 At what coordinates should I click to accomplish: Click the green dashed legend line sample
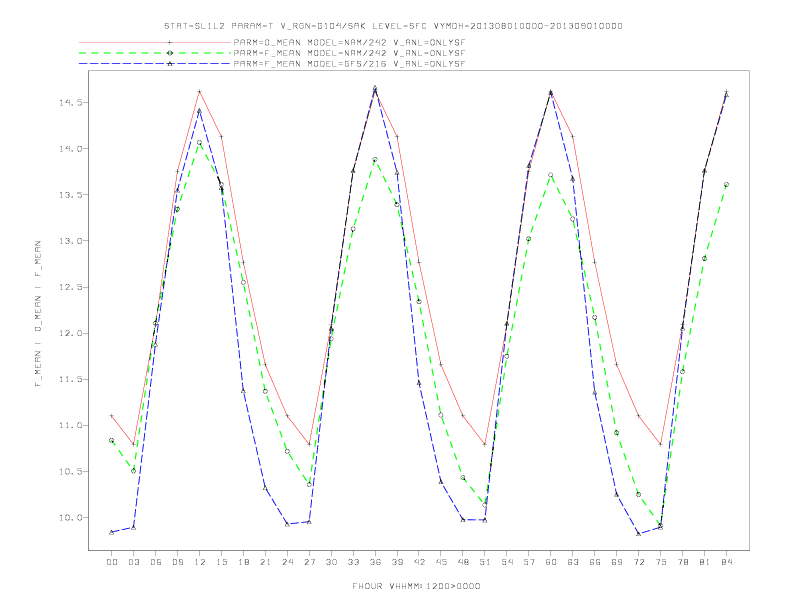155,53
